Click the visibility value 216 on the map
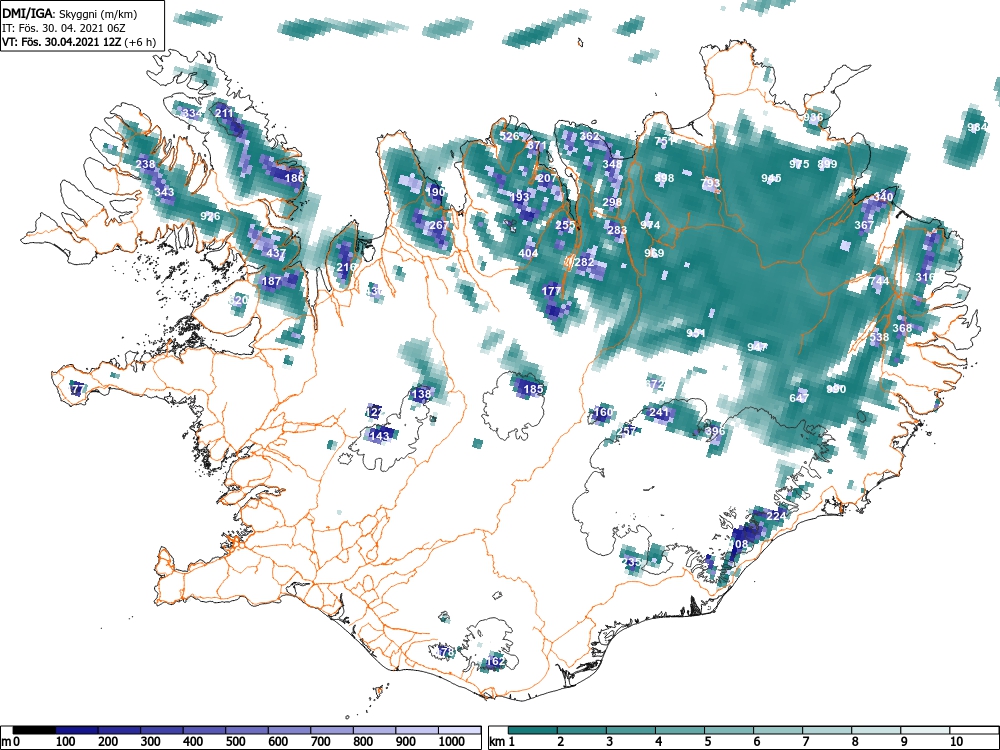This screenshot has height=750, width=1000. (x=346, y=267)
